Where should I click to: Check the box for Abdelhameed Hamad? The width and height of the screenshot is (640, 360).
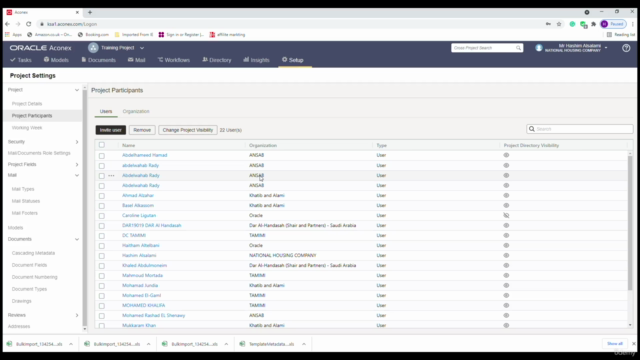102,156
